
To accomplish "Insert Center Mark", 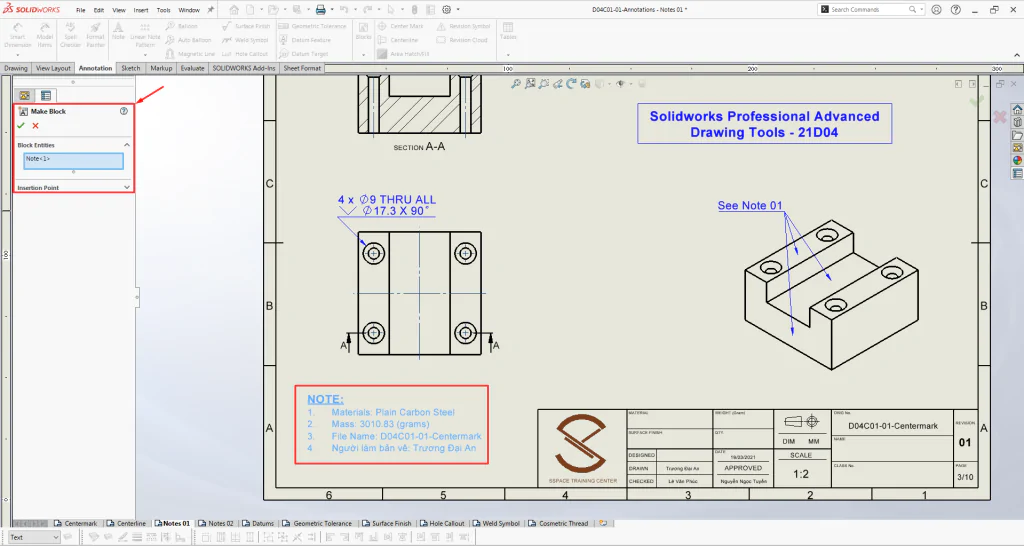I will tap(401, 26).
